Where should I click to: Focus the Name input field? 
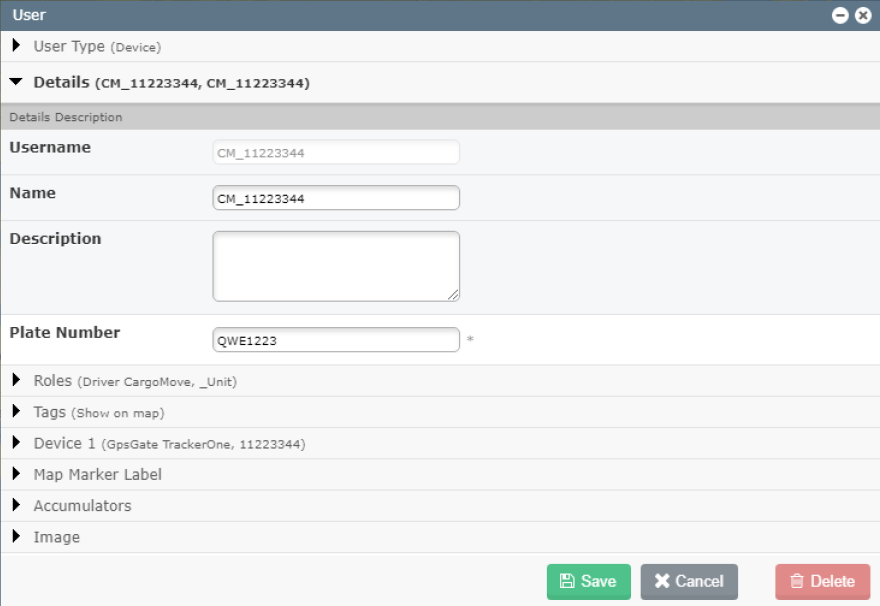tap(336, 198)
